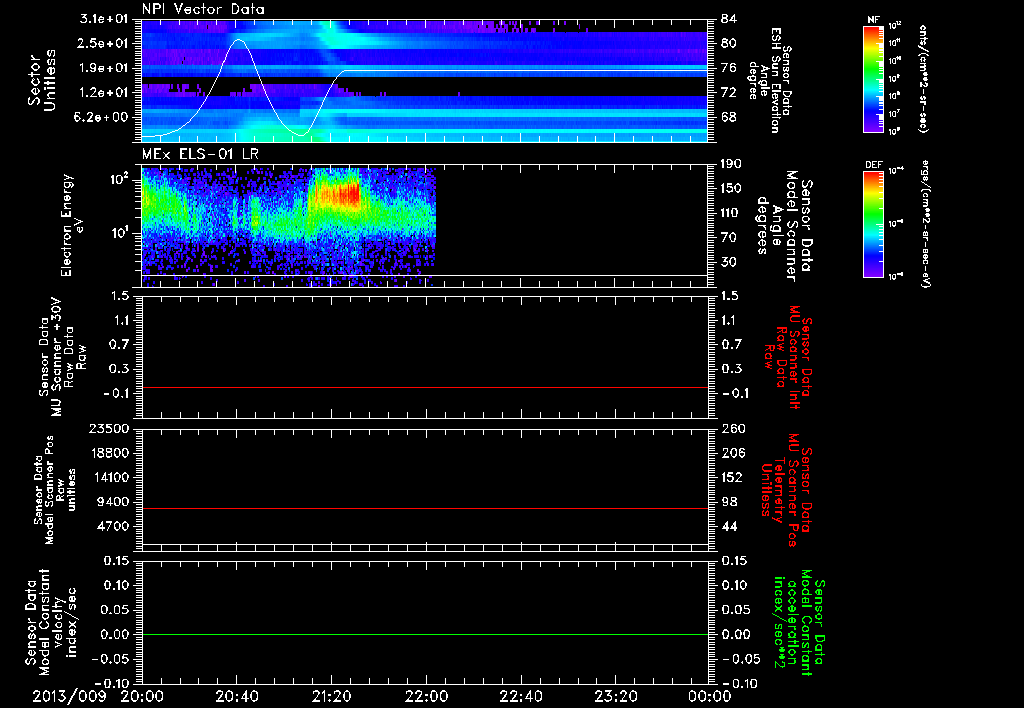Image resolution: width=1024 pixels, height=708 pixels.
Task: Click the DEF color scale bar
Action: click(874, 223)
